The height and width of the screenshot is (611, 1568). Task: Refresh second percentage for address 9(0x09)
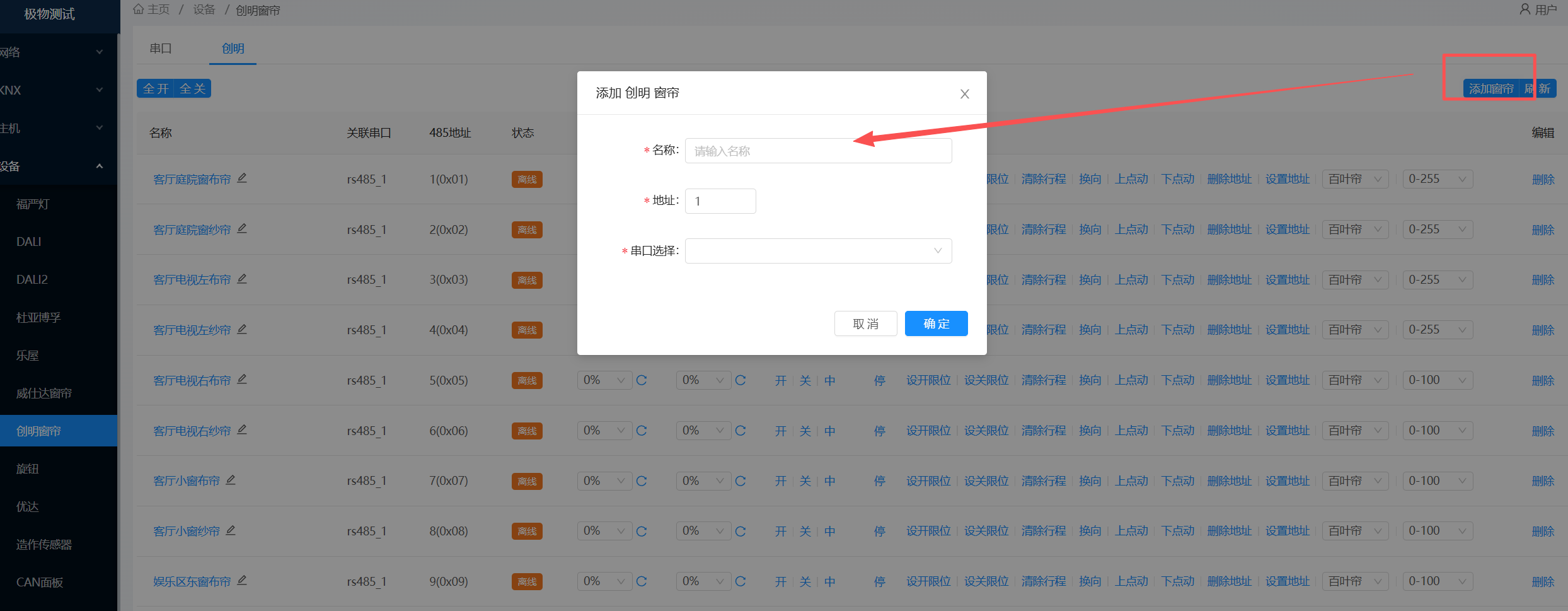741,581
